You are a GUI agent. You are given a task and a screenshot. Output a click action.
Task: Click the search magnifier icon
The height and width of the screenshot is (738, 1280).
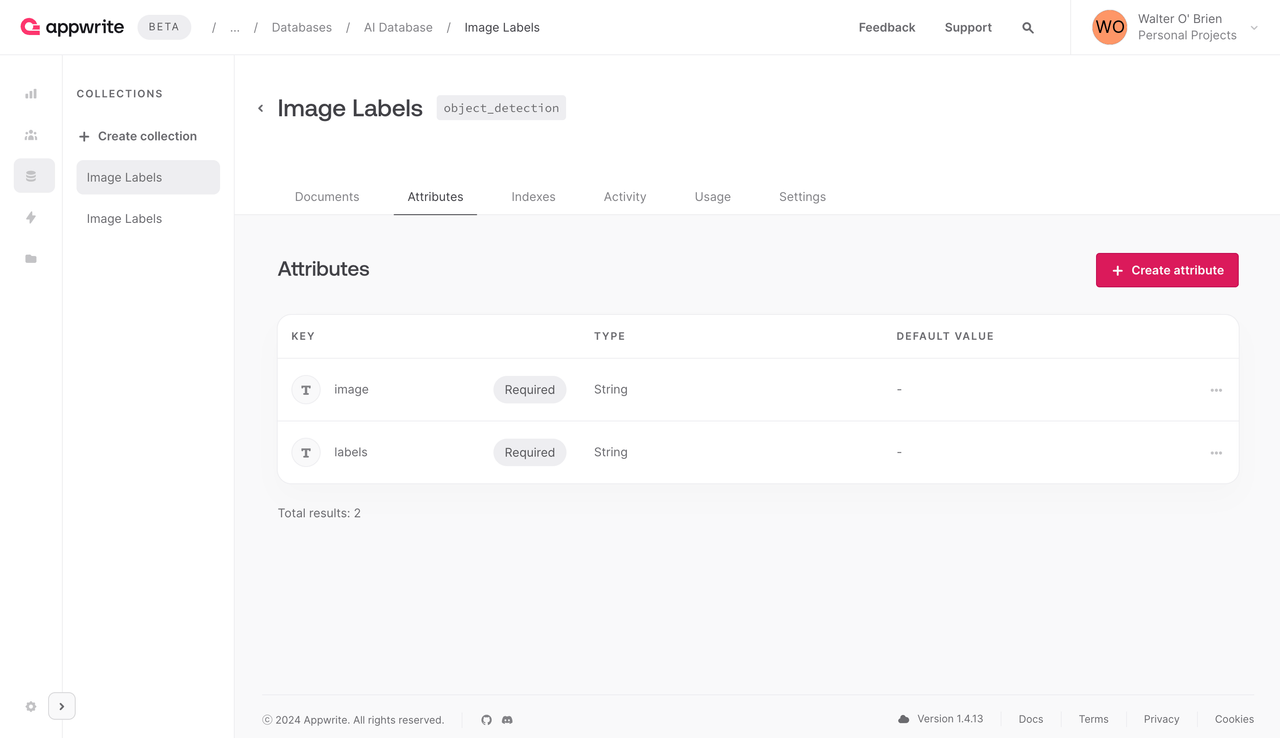click(x=1028, y=28)
